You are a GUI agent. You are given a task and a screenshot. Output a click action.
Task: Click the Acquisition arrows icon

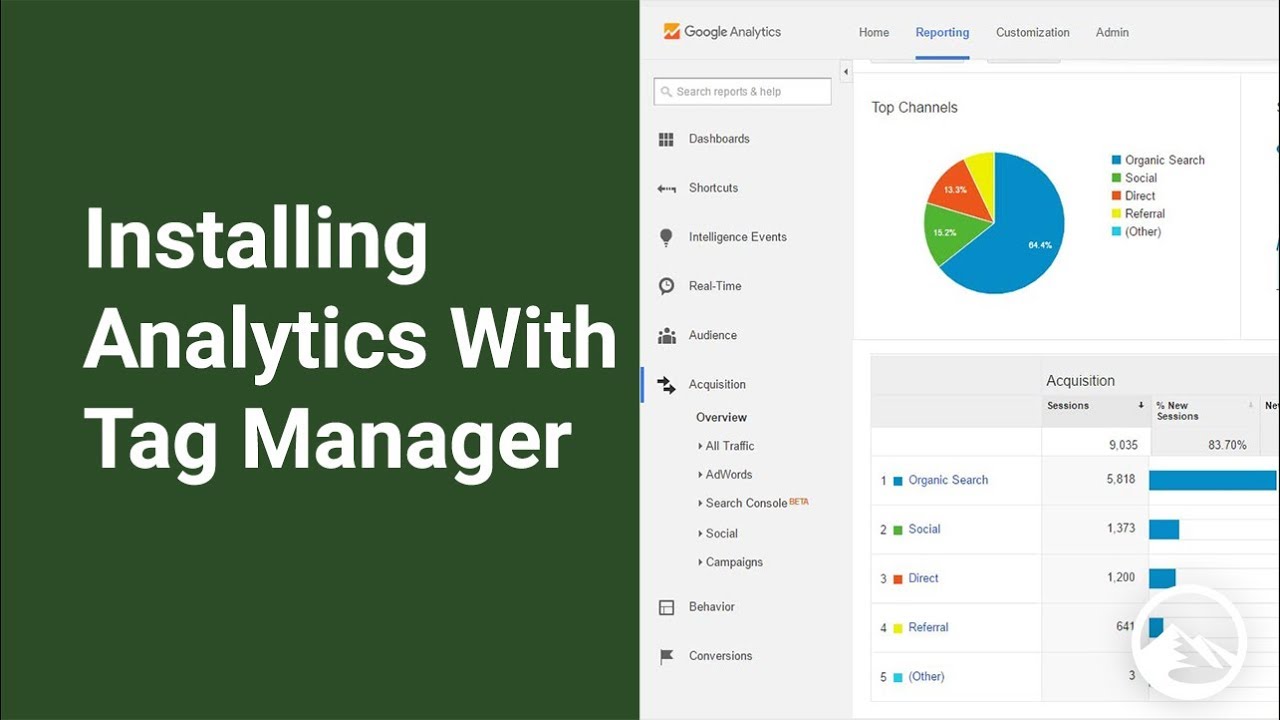pyautogui.click(x=666, y=384)
